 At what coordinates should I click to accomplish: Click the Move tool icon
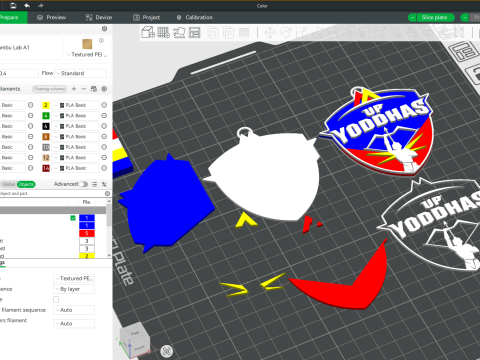click(270, 33)
